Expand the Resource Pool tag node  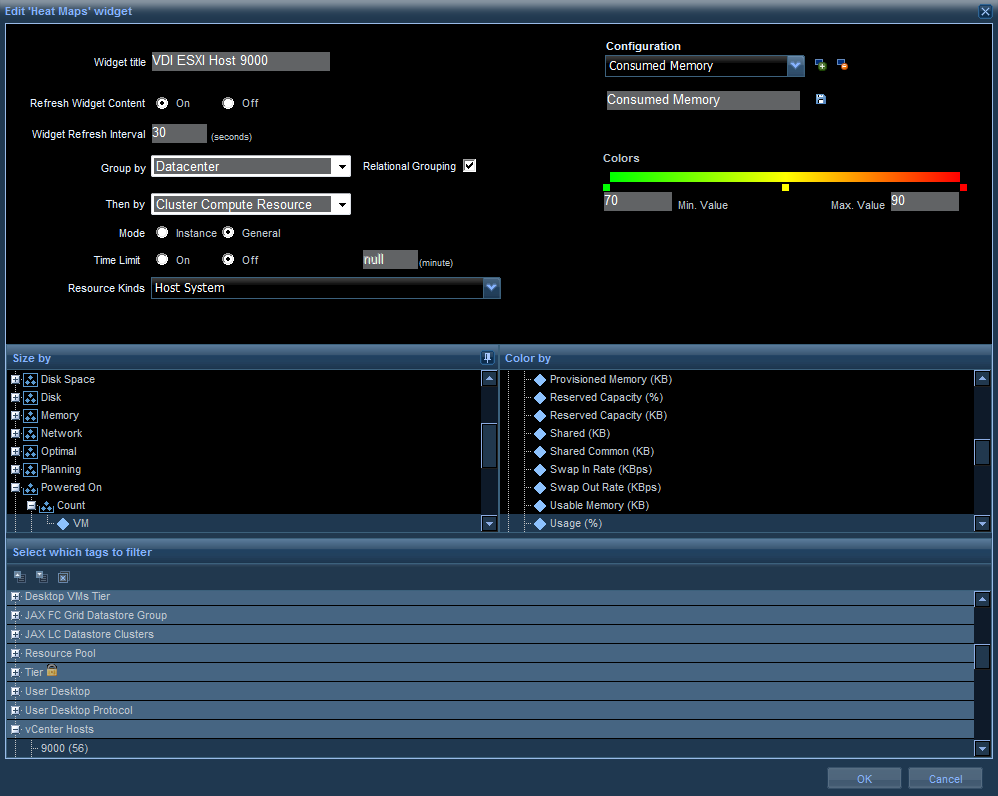pyautogui.click(x=15, y=653)
